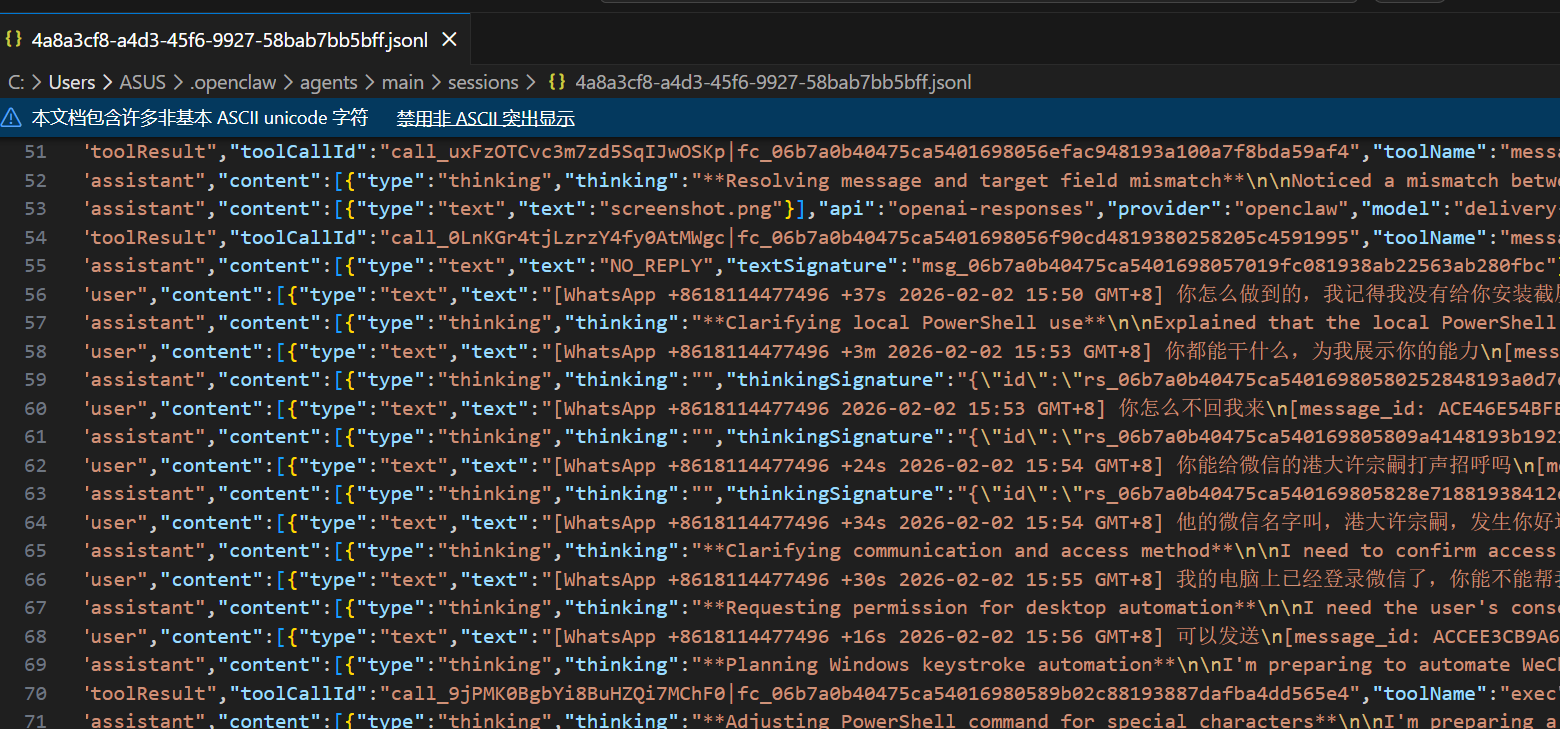Expand the ASUS breadcrumb folder

coord(142,82)
